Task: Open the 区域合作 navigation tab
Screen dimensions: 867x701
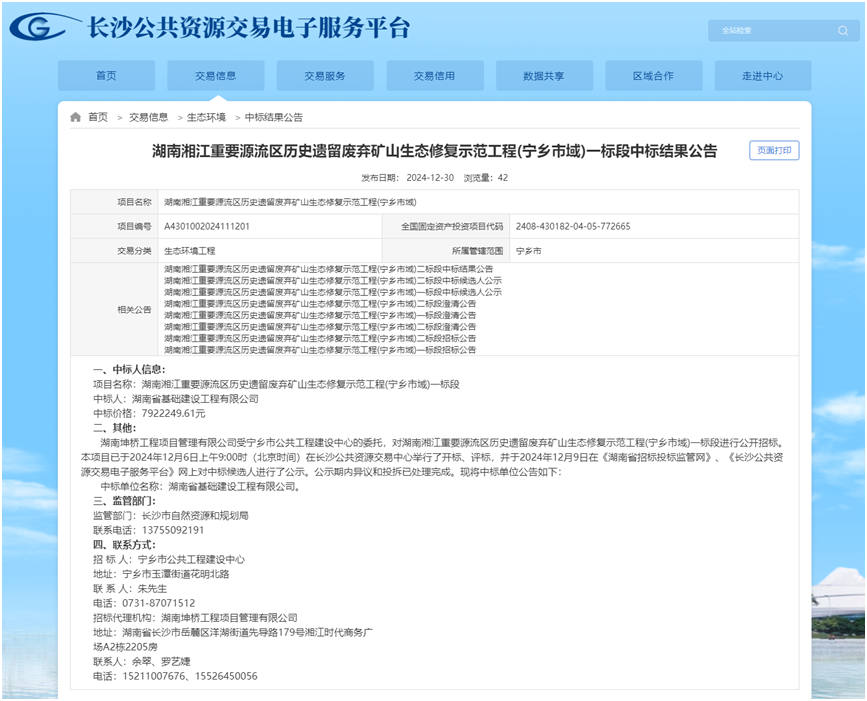Action: click(x=653, y=76)
